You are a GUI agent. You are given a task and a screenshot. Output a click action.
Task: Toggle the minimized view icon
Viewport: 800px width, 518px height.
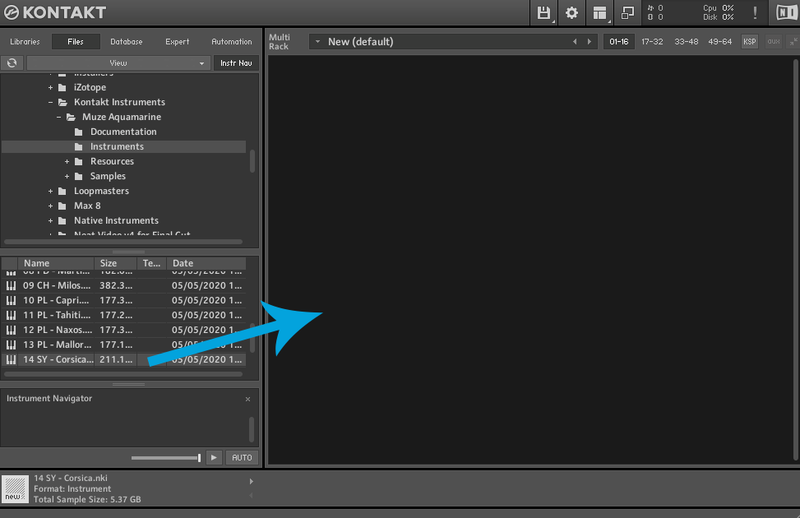pyautogui.click(x=627, y=13)
